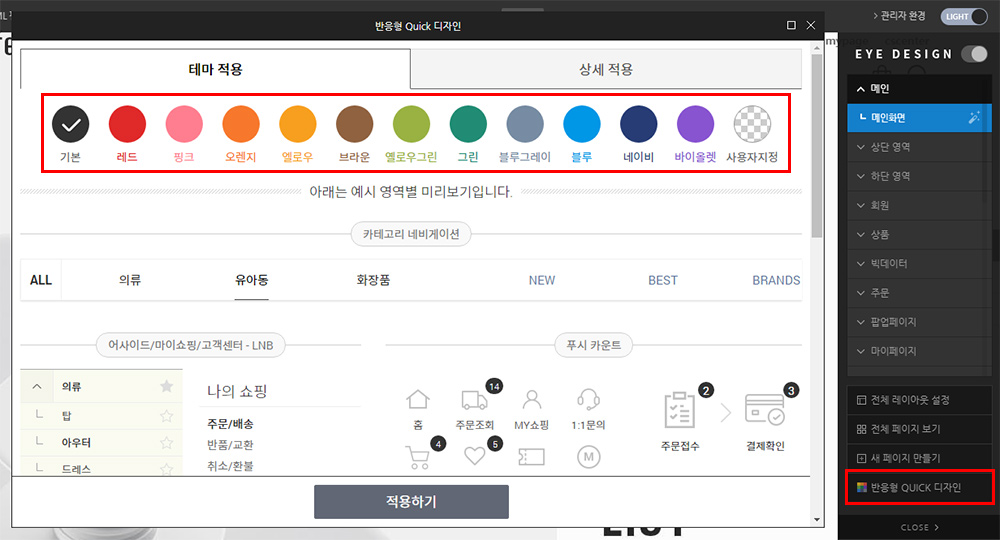1000x540 pixels.
Task: Open 반품/교환 in 나의 쇼핑
Action: pos(230,445)
